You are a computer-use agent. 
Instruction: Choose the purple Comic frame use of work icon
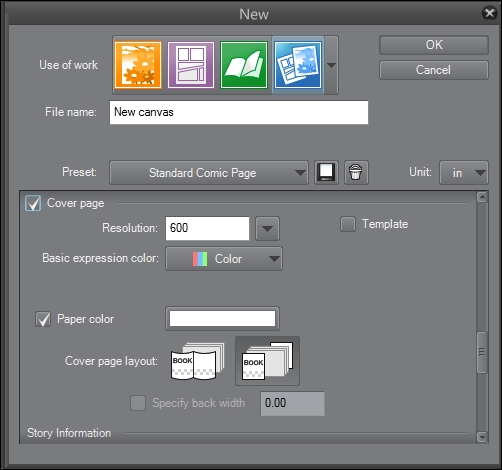click(191, 65)
